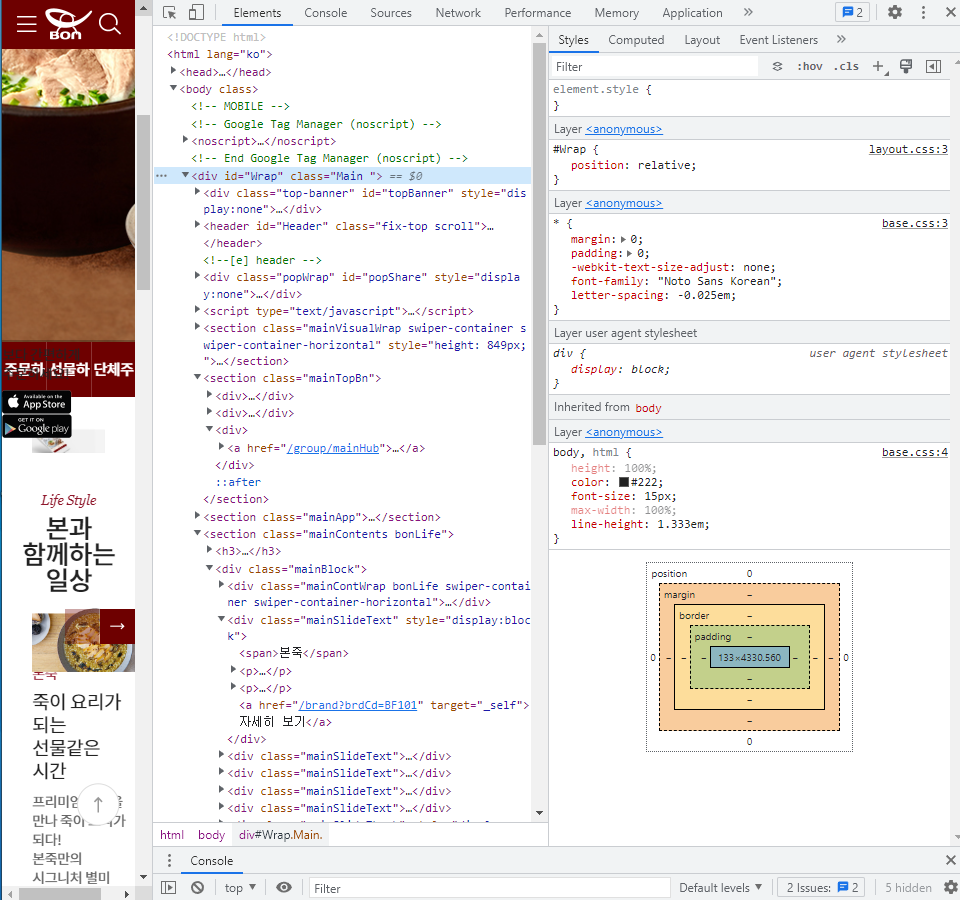Open the layout.css:3 source link
Image resolution: width=960 pixels, height=900 pixels.
(x=908, y=149)
